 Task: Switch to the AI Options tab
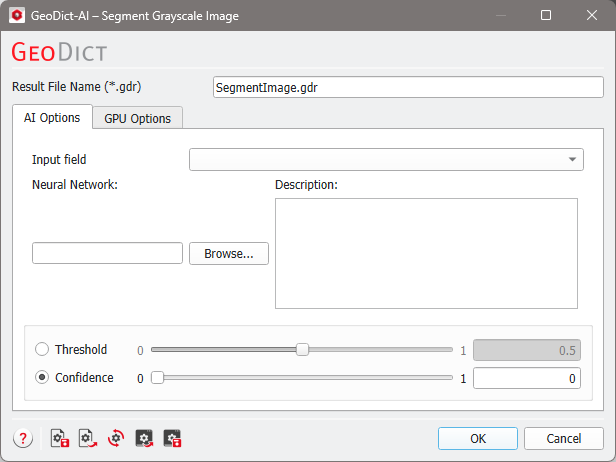(52, 117)
